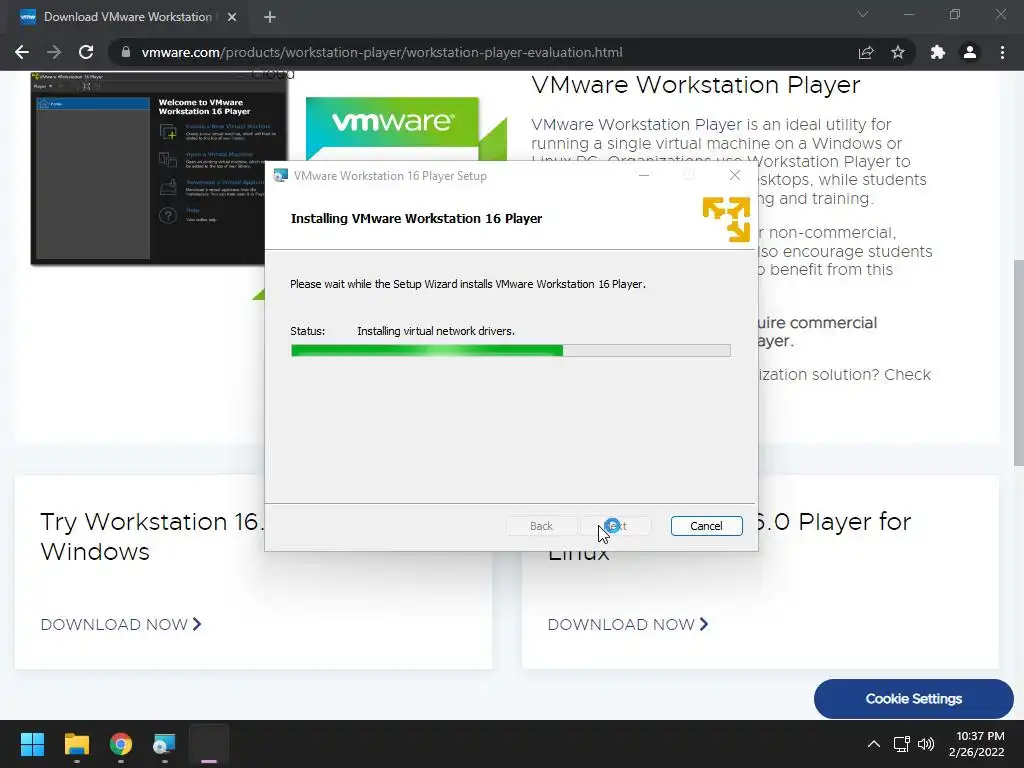The height and width of the screenshot is (768, 1024).
Task: Click the browser back arrow
Action: pos(22,52)
